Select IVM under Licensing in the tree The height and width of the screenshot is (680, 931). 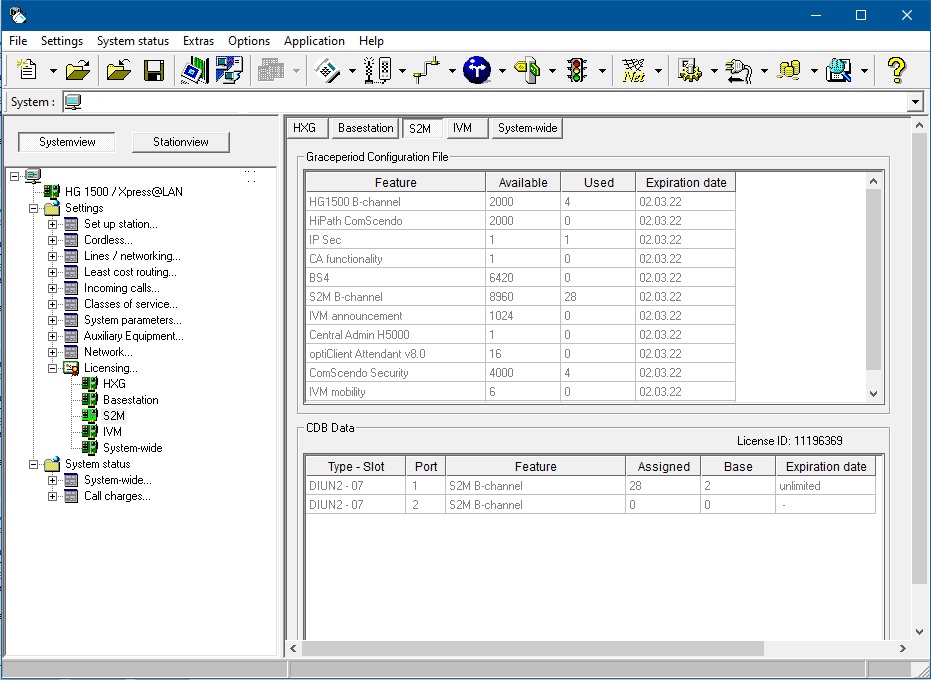pyautogui.click(x=112, y=432)
